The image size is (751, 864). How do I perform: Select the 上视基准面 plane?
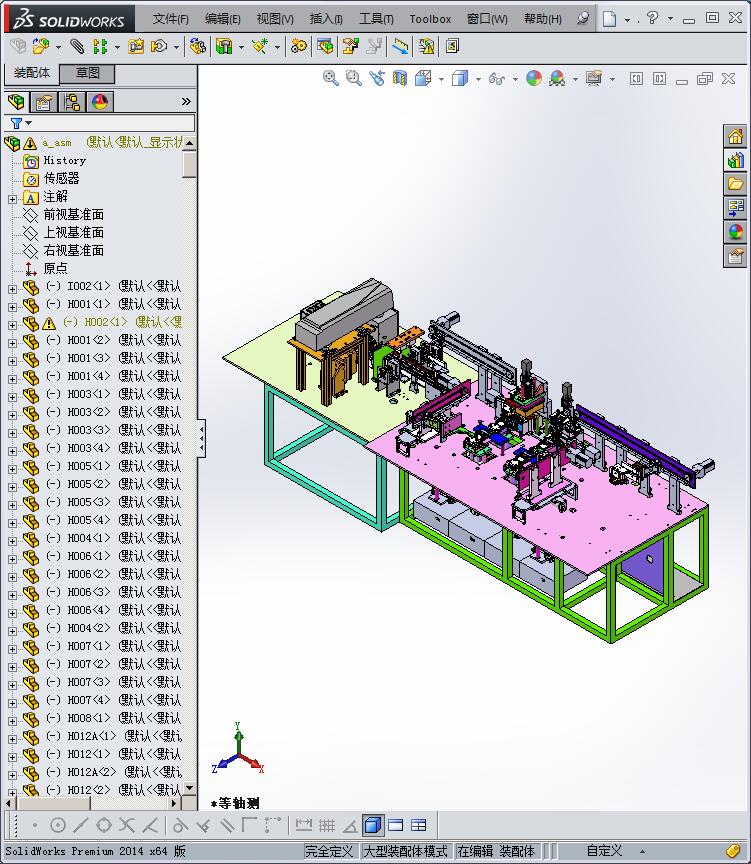73,232
